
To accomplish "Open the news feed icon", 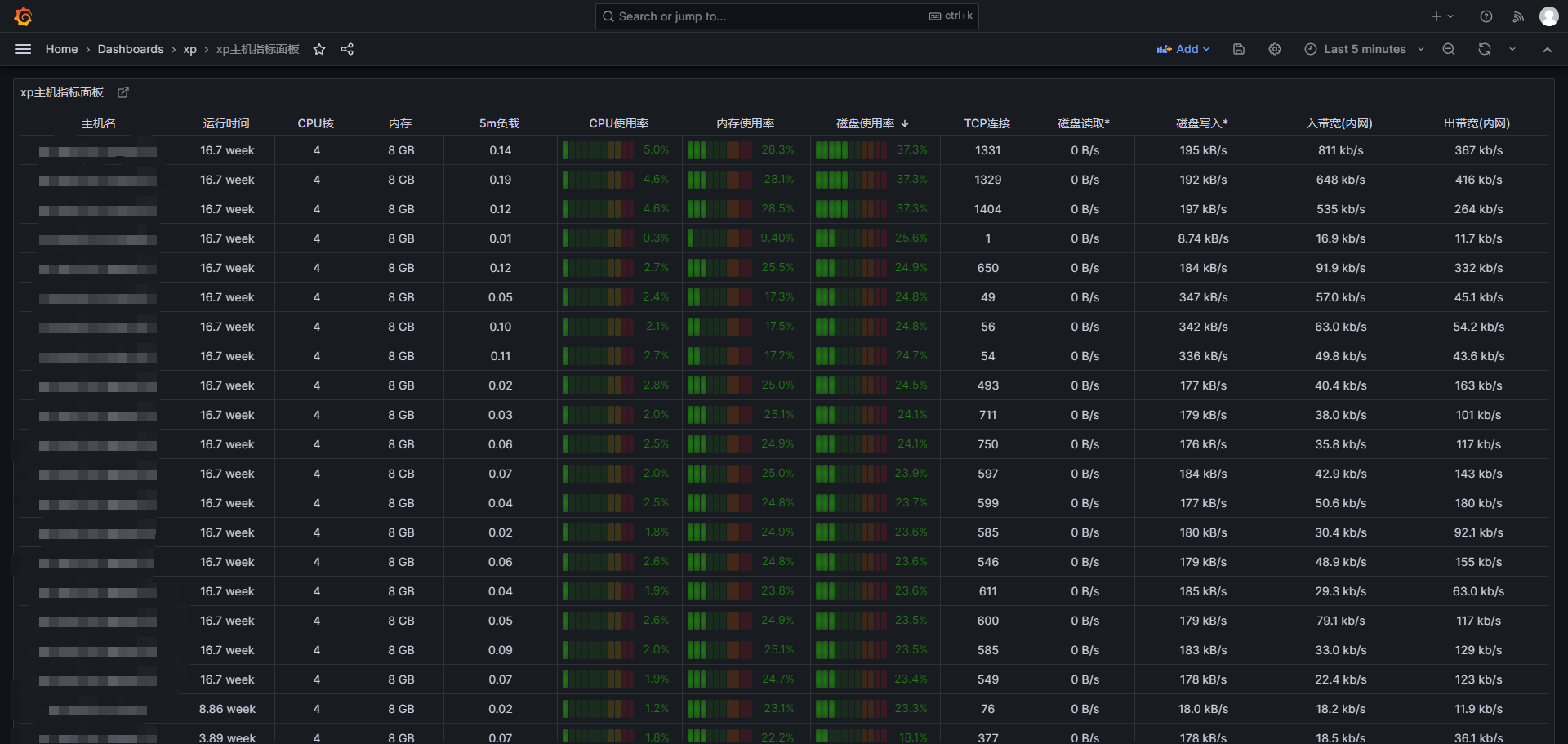I will 1518,16.
